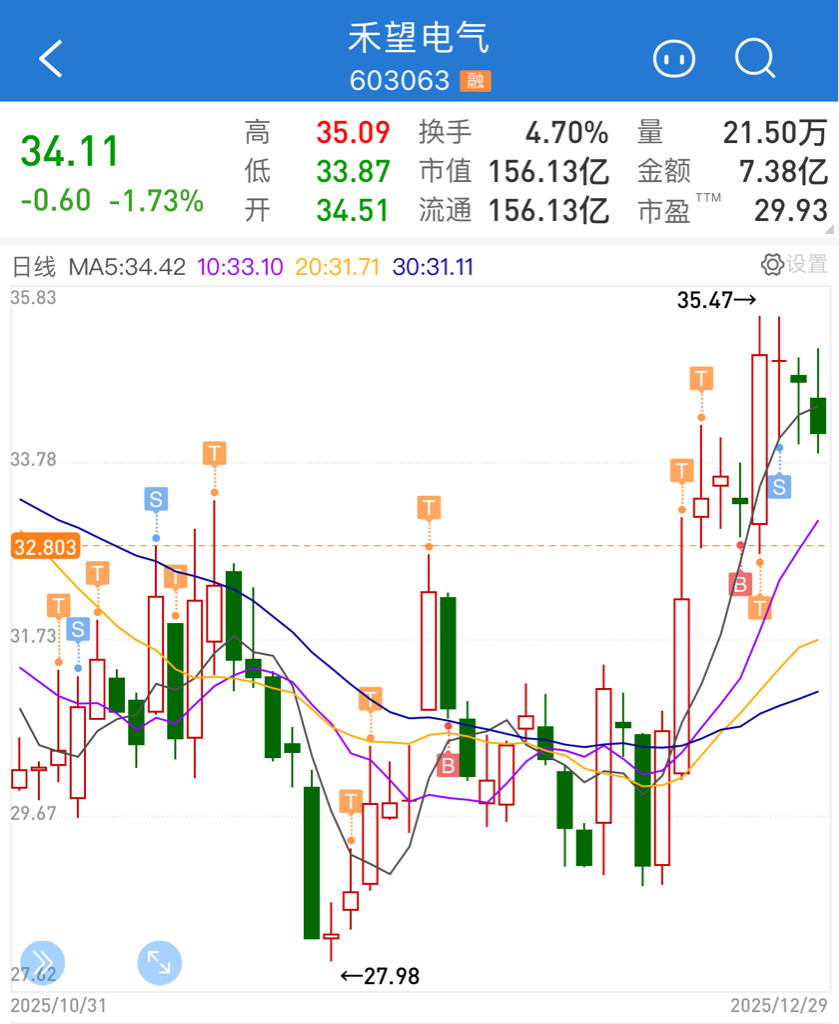Tap the stock name 禾望电气
This screenshot has height=1024, width=839.
coord(419,37)
